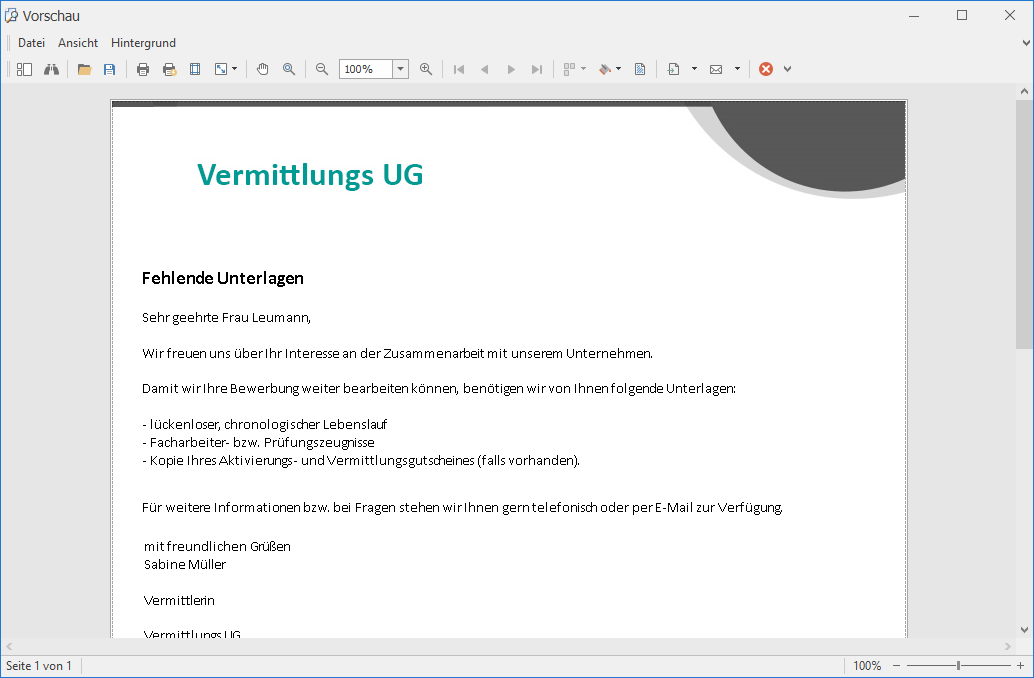Viewport: 1034px width, 678px height.
Task: Click the 'Seite 1 von 1' status text
Action: pos(39,665)
